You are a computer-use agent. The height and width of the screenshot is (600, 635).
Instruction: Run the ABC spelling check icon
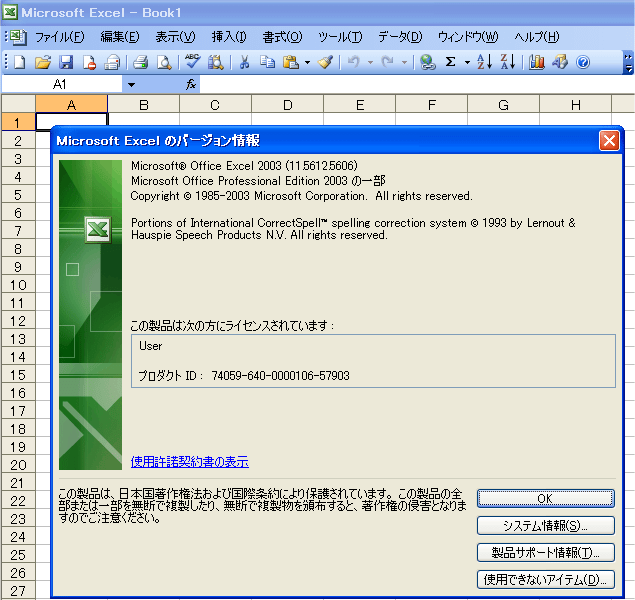pyautogui.click(x=192, y=62)
